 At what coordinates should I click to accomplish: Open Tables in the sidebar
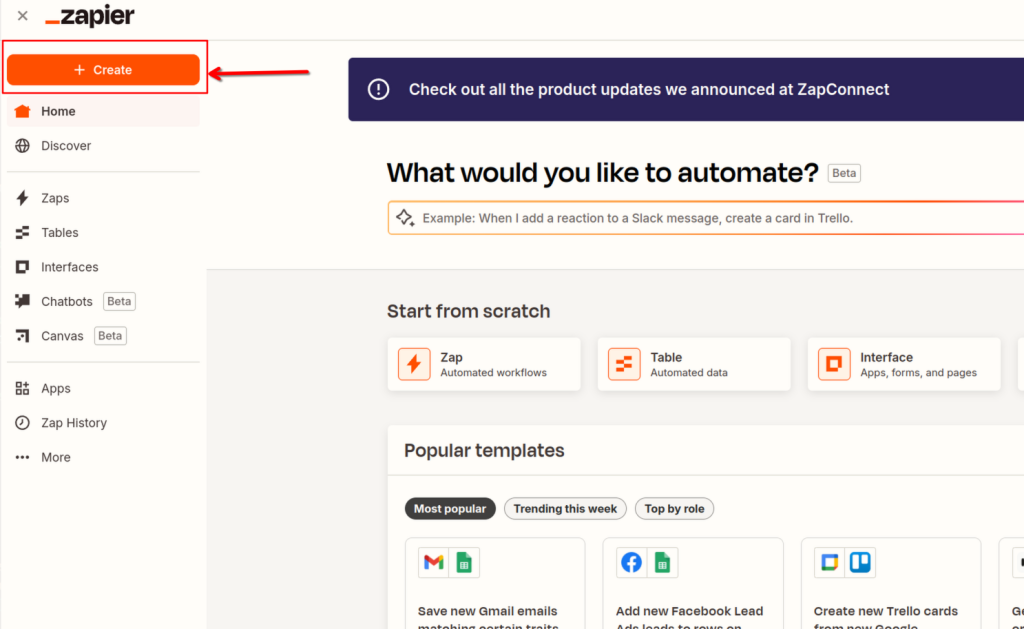tap(103, 233)
